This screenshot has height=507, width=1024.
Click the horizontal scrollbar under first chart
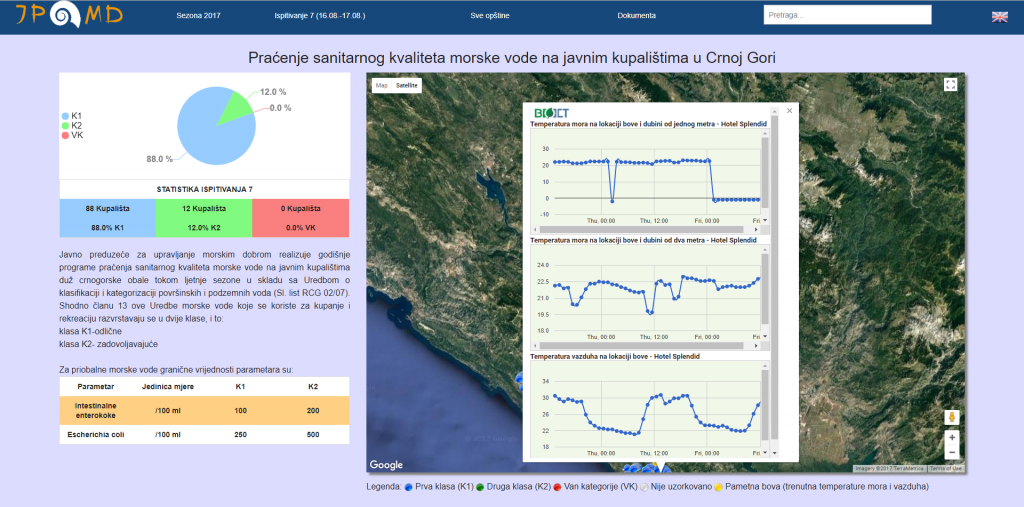coord(647,229)
